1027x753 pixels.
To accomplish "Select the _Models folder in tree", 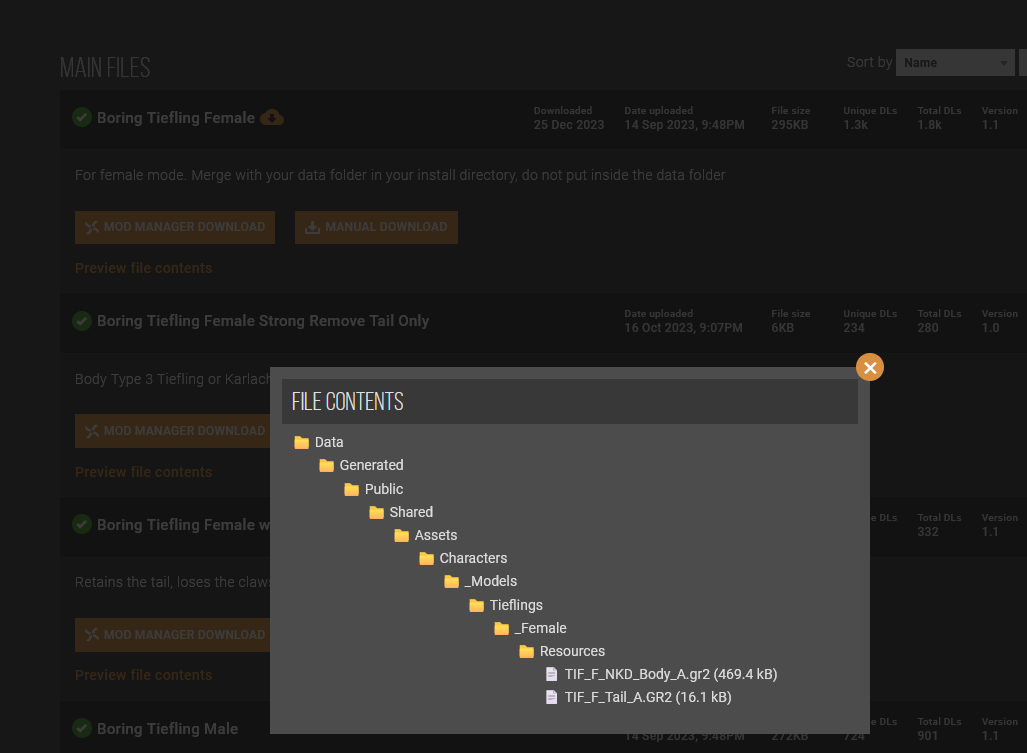I will pyautogui.click(x=490, y=581).
